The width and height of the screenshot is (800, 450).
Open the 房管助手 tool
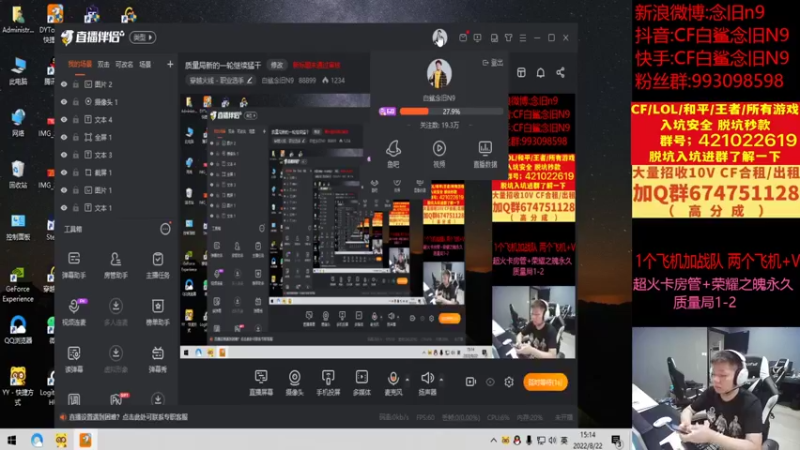(x=116, y=264)
